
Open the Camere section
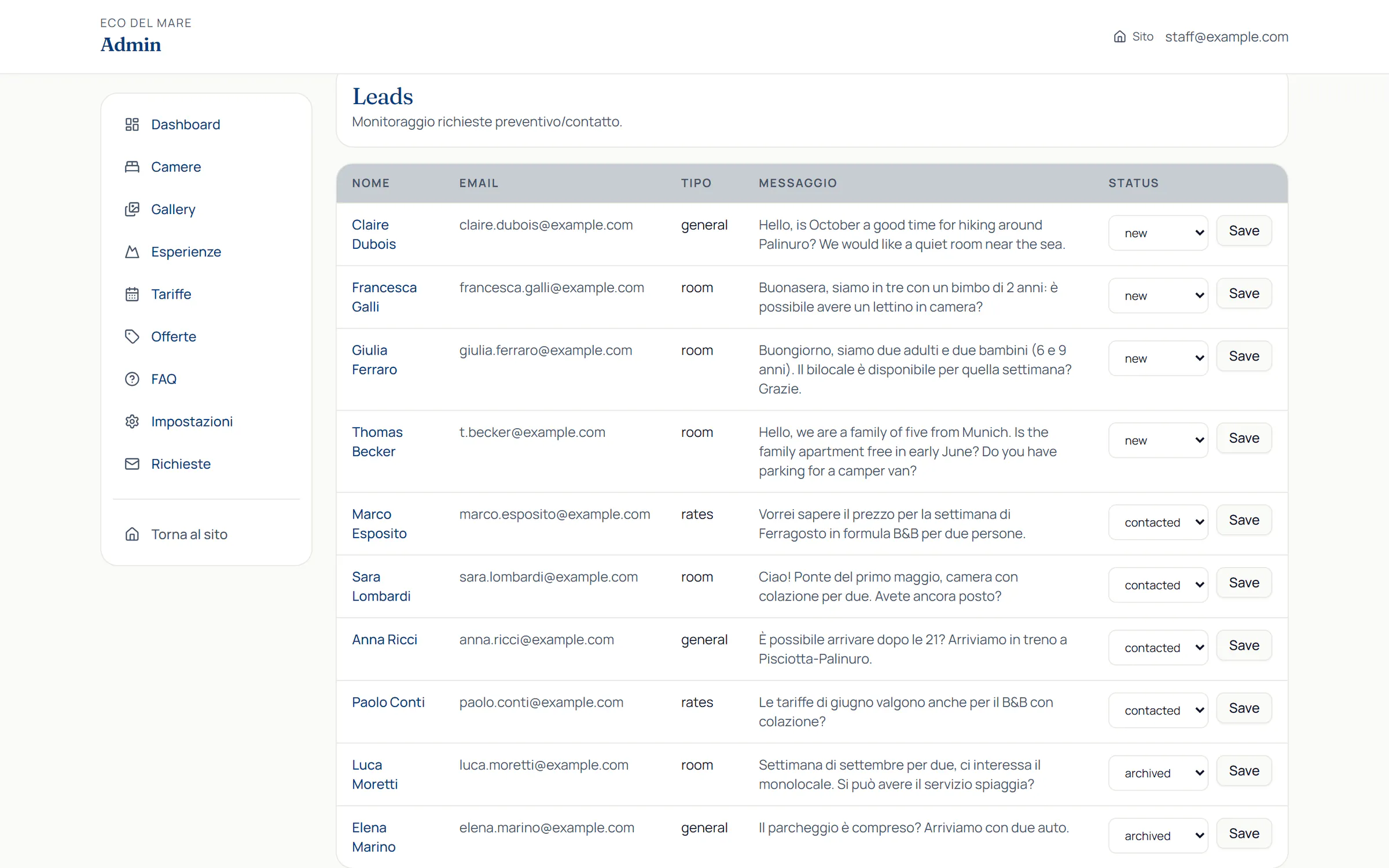[206, 167]
